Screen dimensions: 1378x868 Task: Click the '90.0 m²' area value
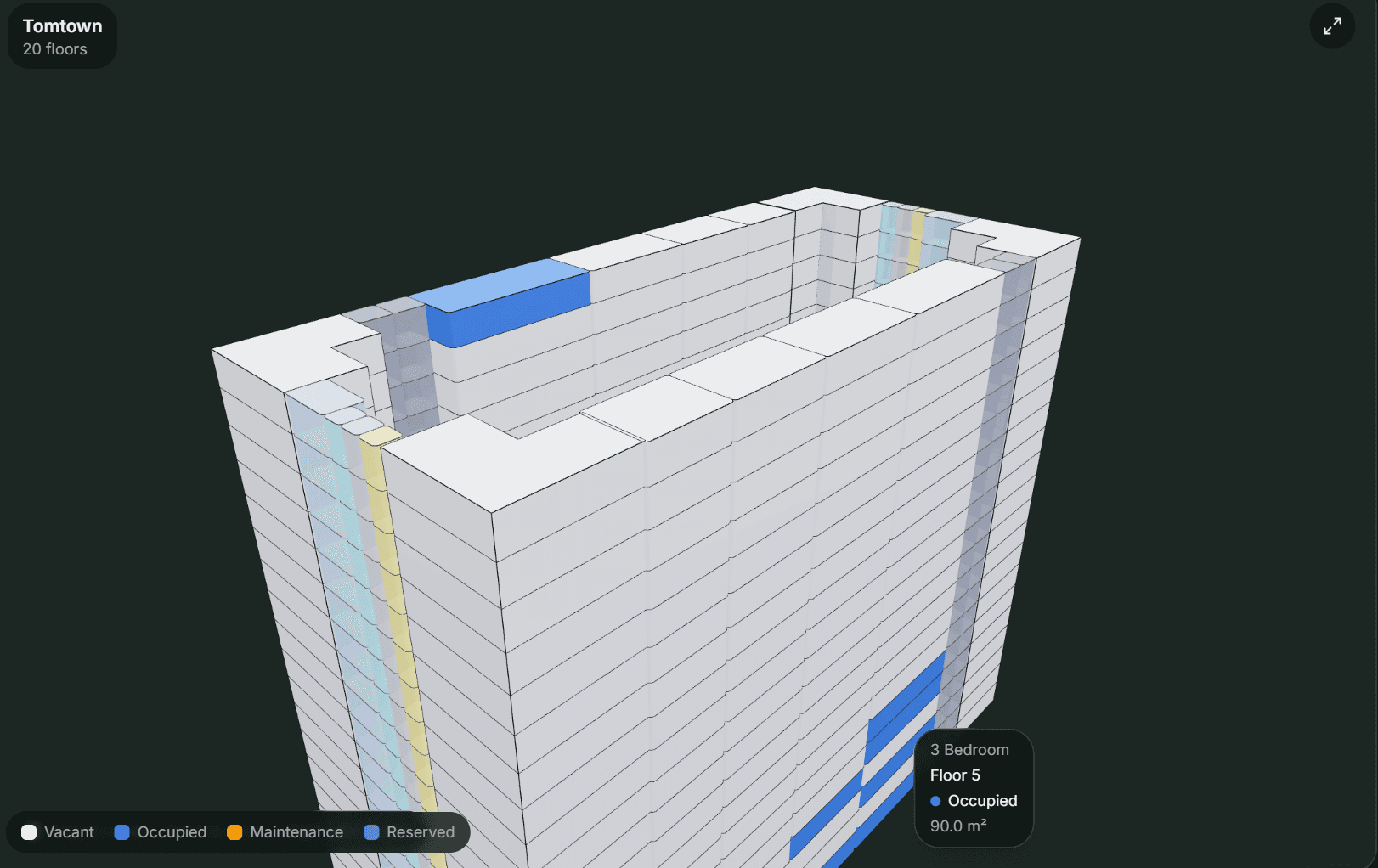click(x=958, y=826)
